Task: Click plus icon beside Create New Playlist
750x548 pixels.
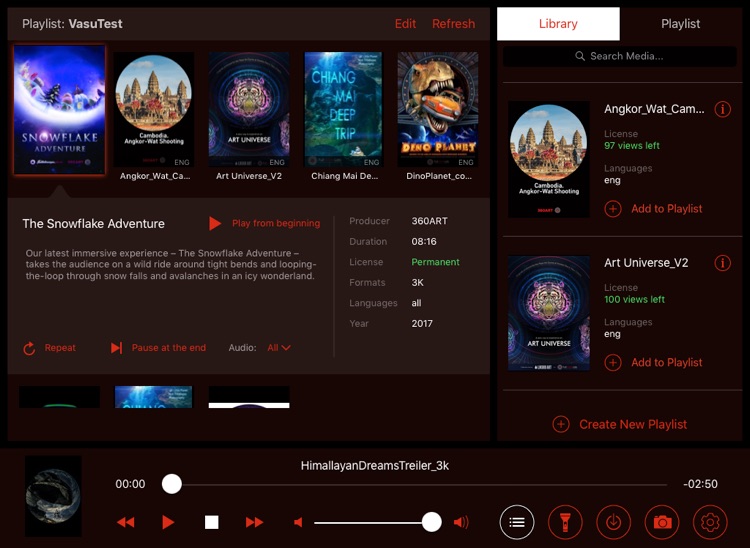Action: coord(561,424)
